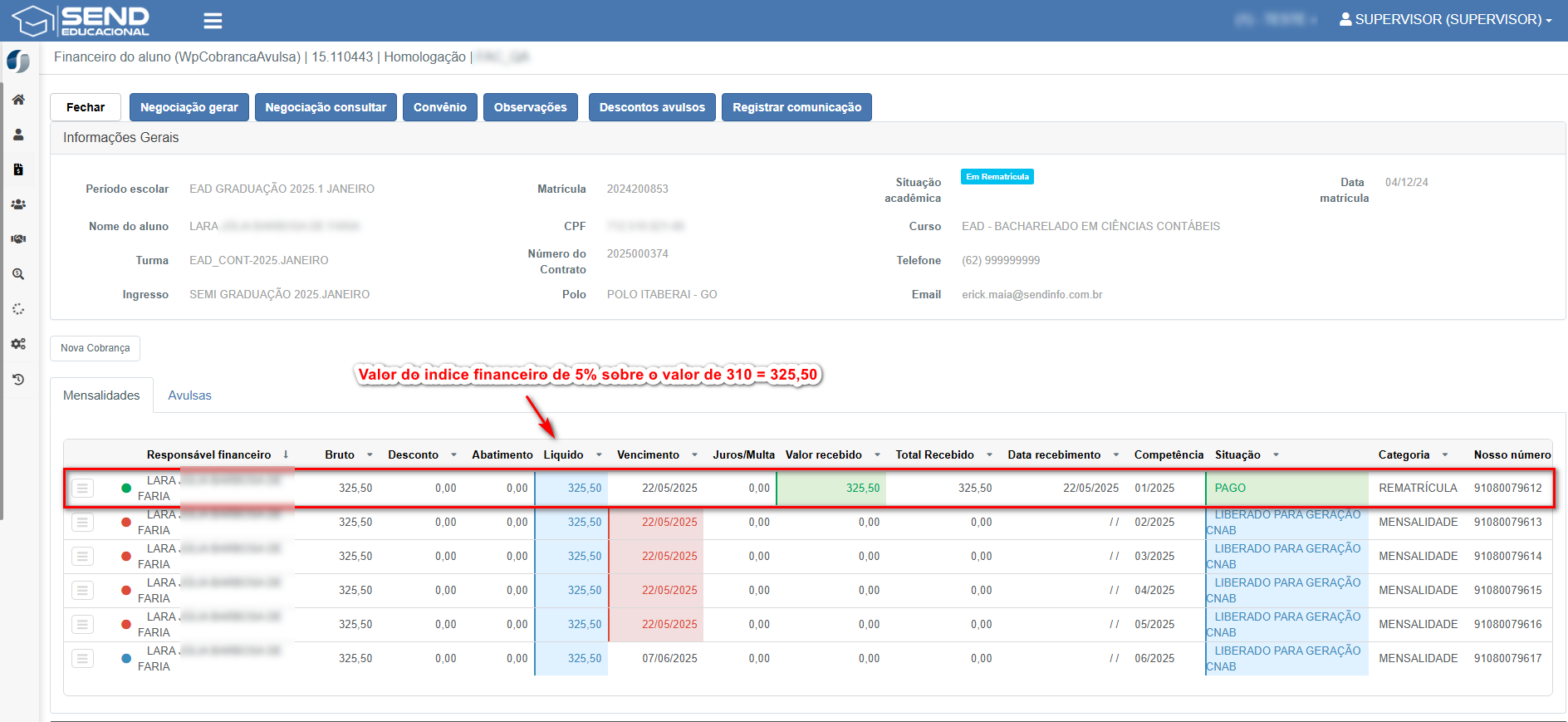Click the round blue logo atop sidebar
Screen dimensions: 1568x722
[x=18, y=61]
